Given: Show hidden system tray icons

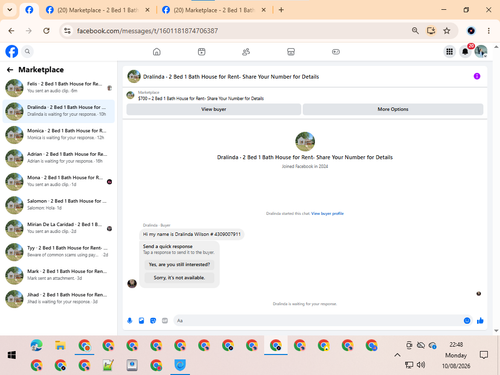Looking at the screenshot, I should (x=397, y=355).
